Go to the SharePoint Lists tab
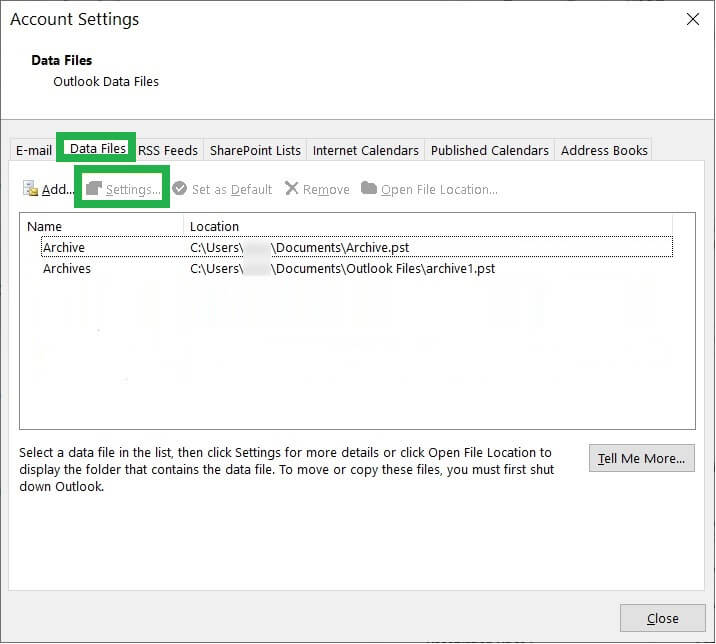 pos(255,150)
